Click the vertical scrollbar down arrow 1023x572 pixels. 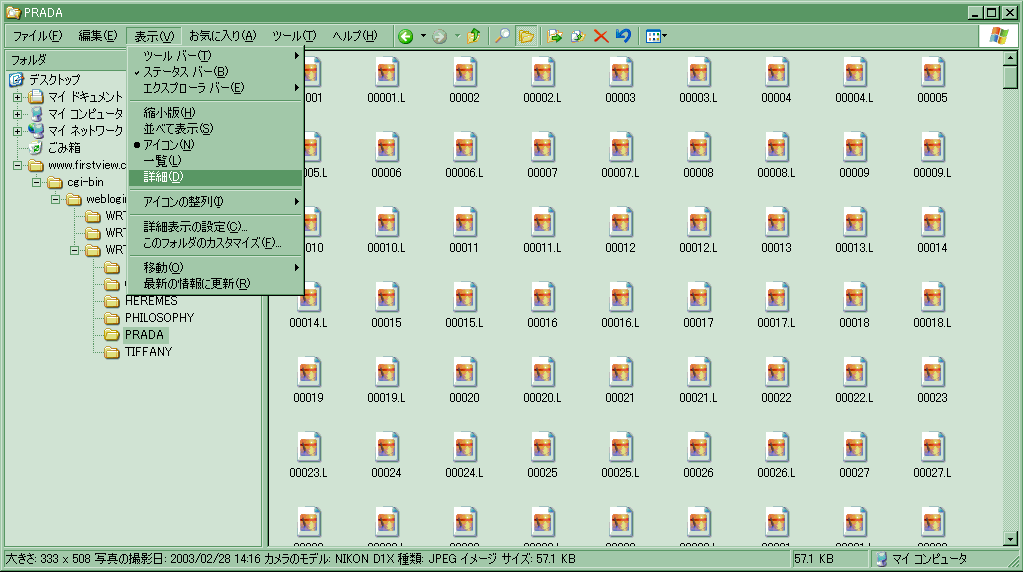pyautogui.click(x=1011, y=539)
